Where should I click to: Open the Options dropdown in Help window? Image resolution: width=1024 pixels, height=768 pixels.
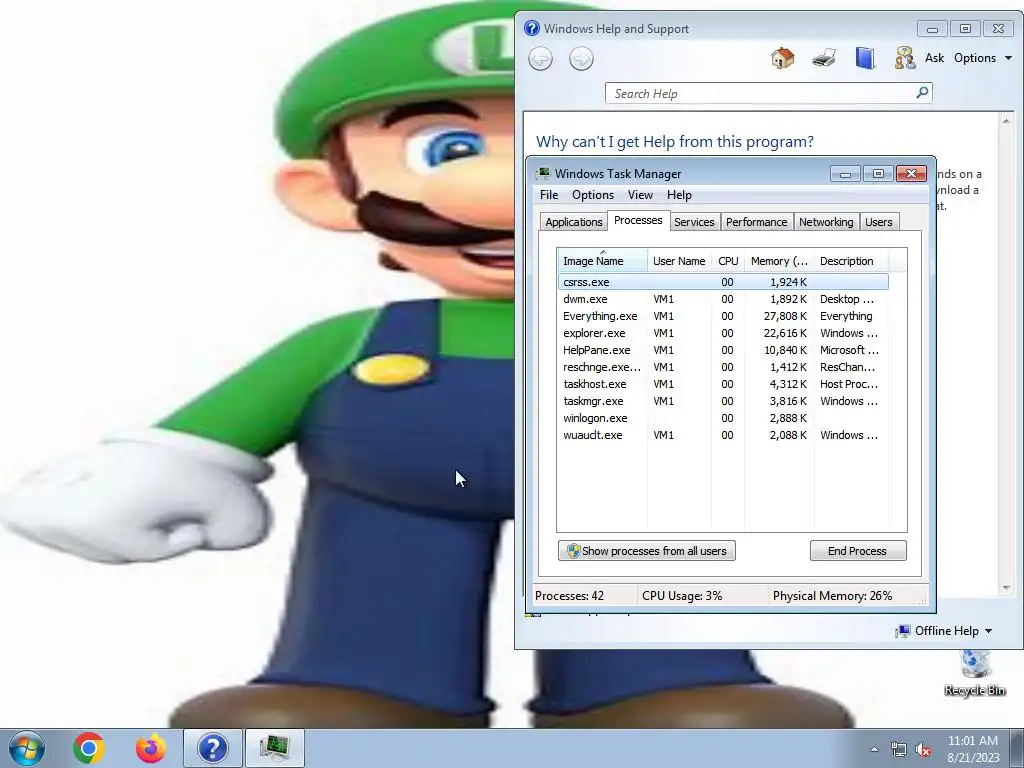(x=982, y=58)
